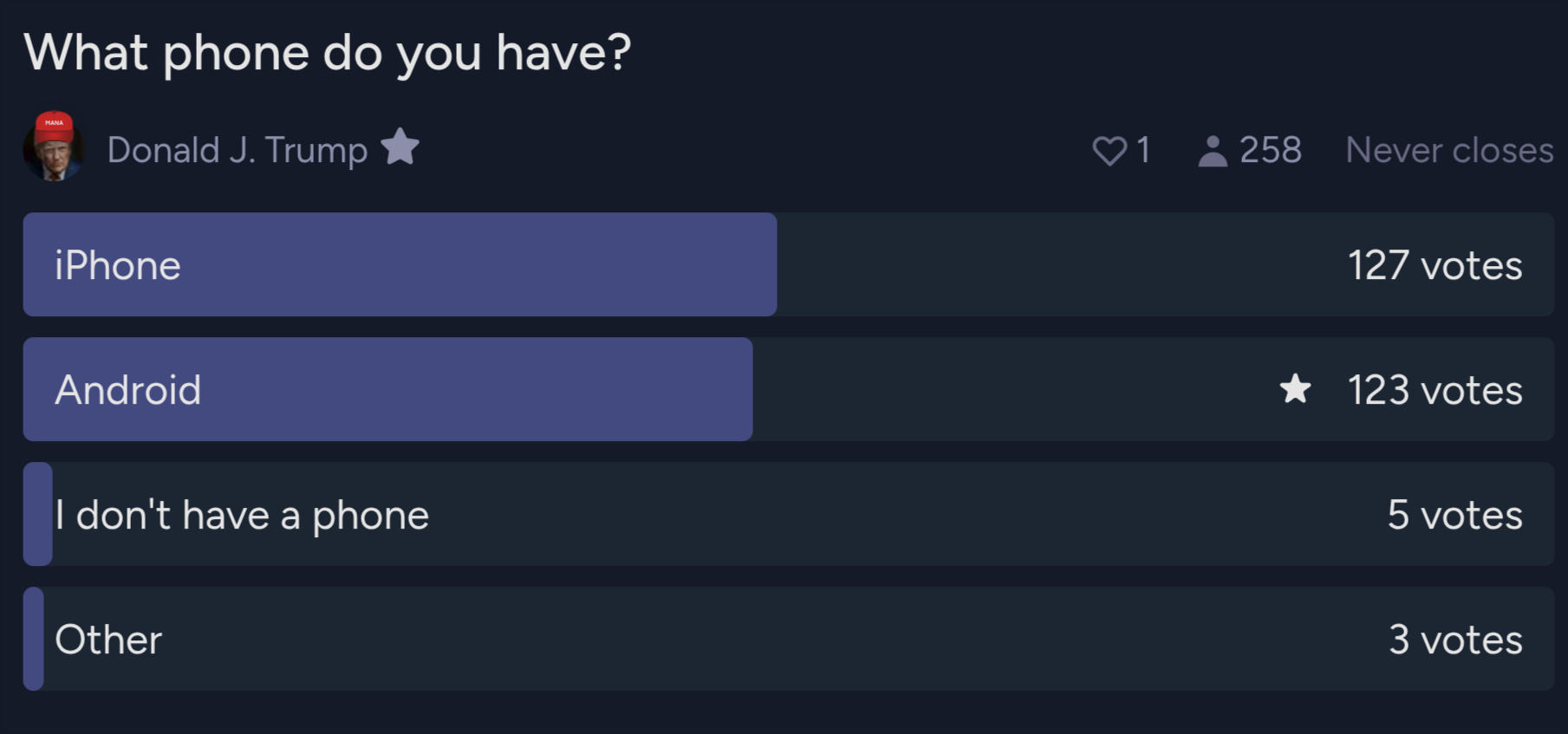1568x734 pixels.
Task: Open the Donald J. Trump profile link
Action: [x=237, y=150]
